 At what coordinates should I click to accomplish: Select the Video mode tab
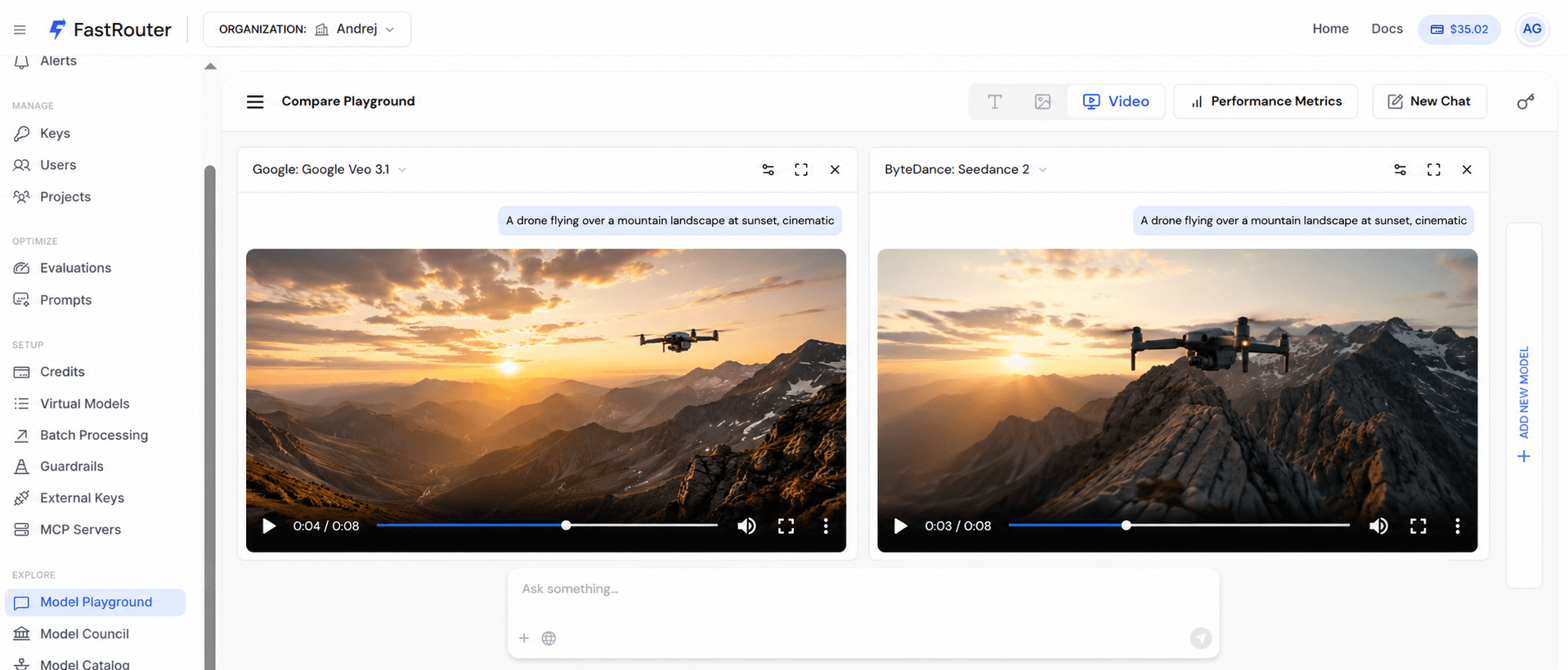click(x=1116, y=101)
